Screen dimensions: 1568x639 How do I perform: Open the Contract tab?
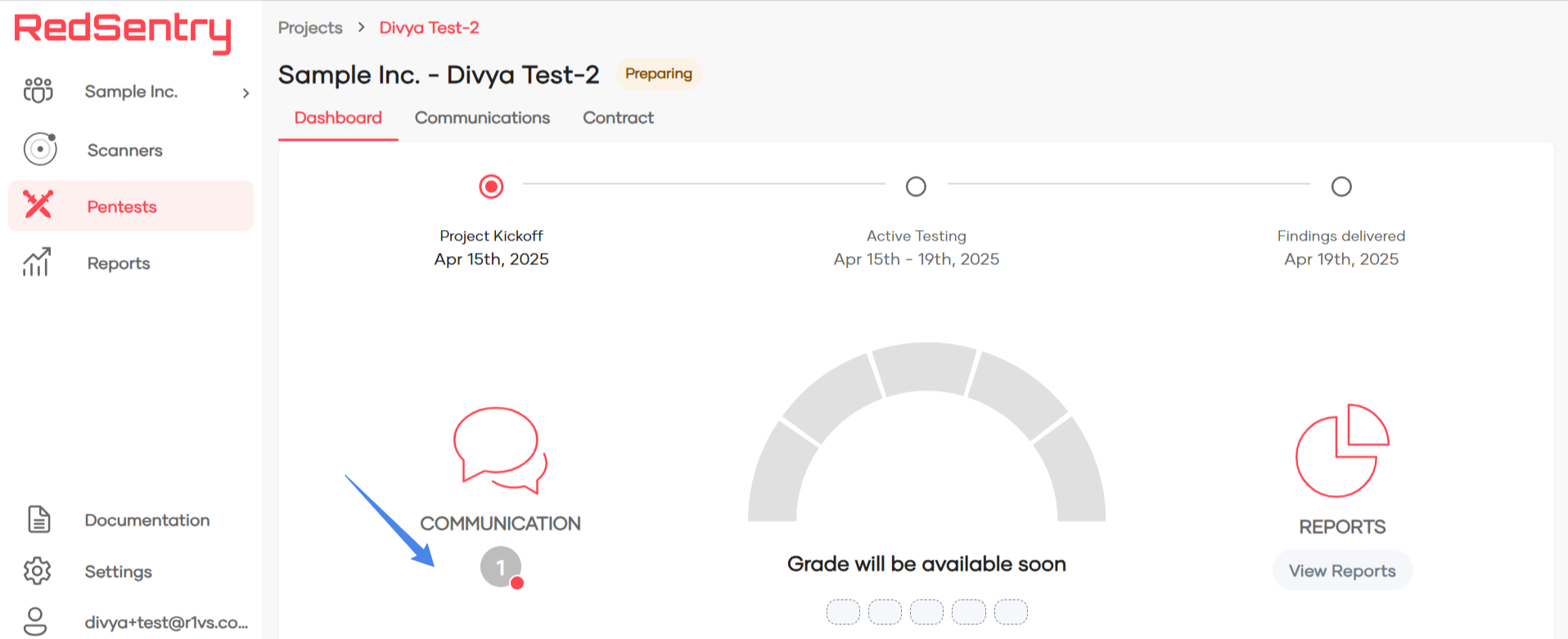pyautogui.click(x=618, y=118)
